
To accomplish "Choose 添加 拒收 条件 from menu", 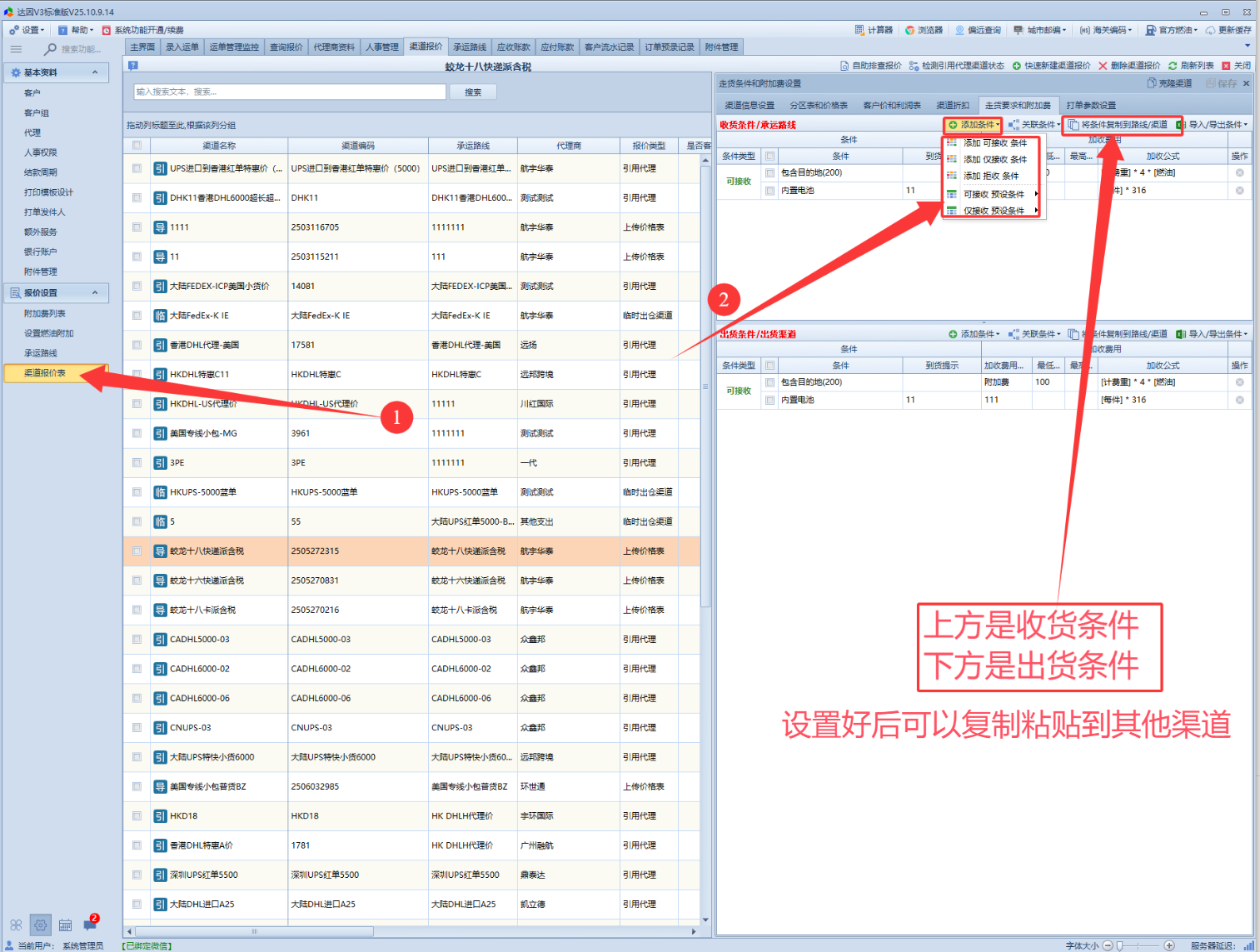I will 990,176.
